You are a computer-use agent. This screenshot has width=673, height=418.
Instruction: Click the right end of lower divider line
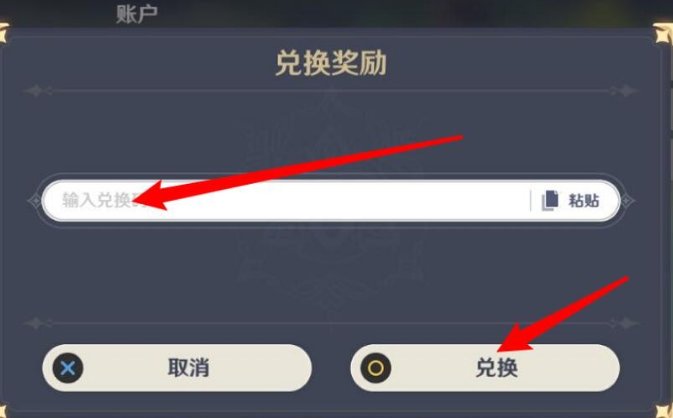(624, 323)
